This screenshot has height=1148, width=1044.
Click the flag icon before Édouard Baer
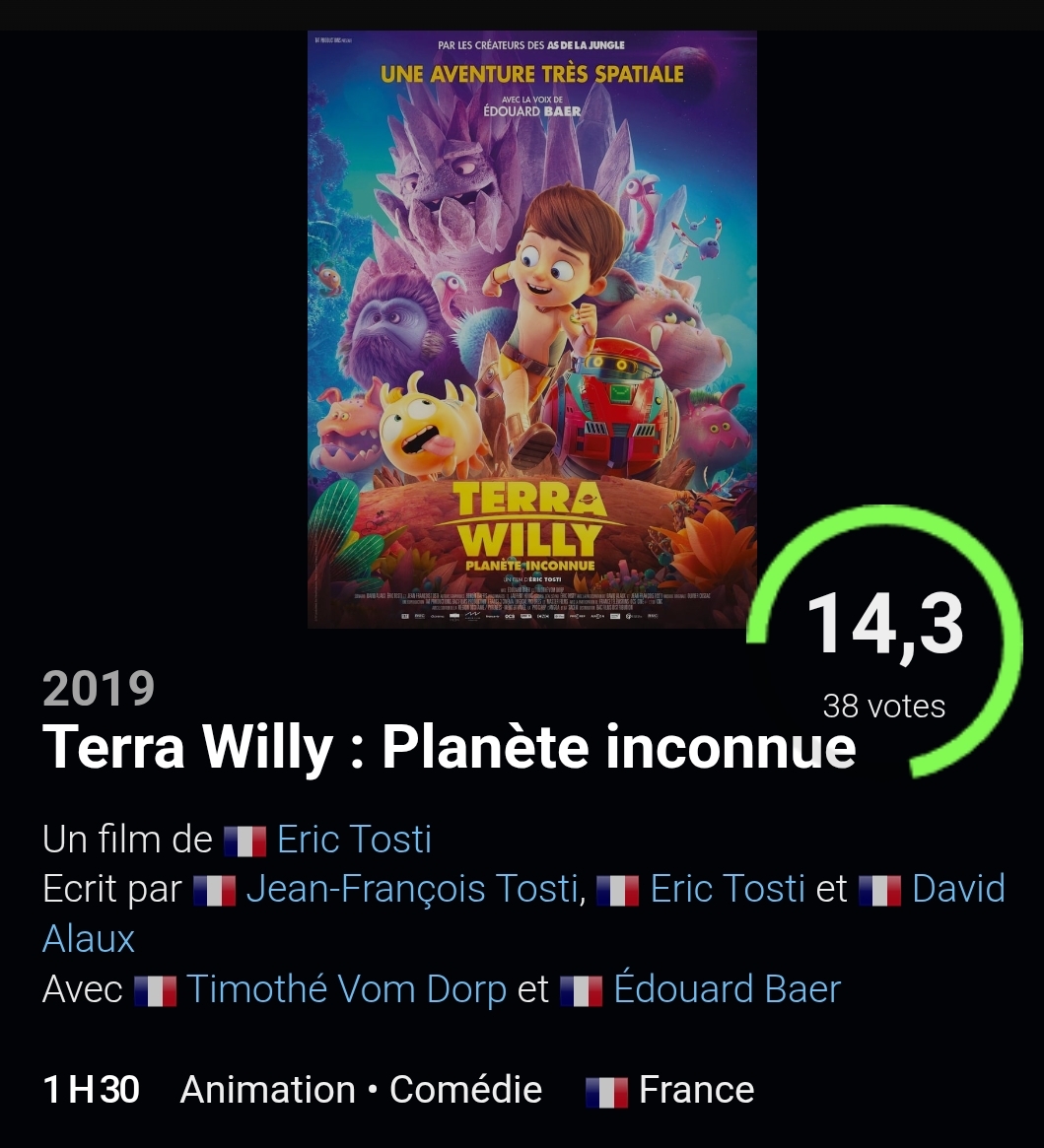point(582,991)
